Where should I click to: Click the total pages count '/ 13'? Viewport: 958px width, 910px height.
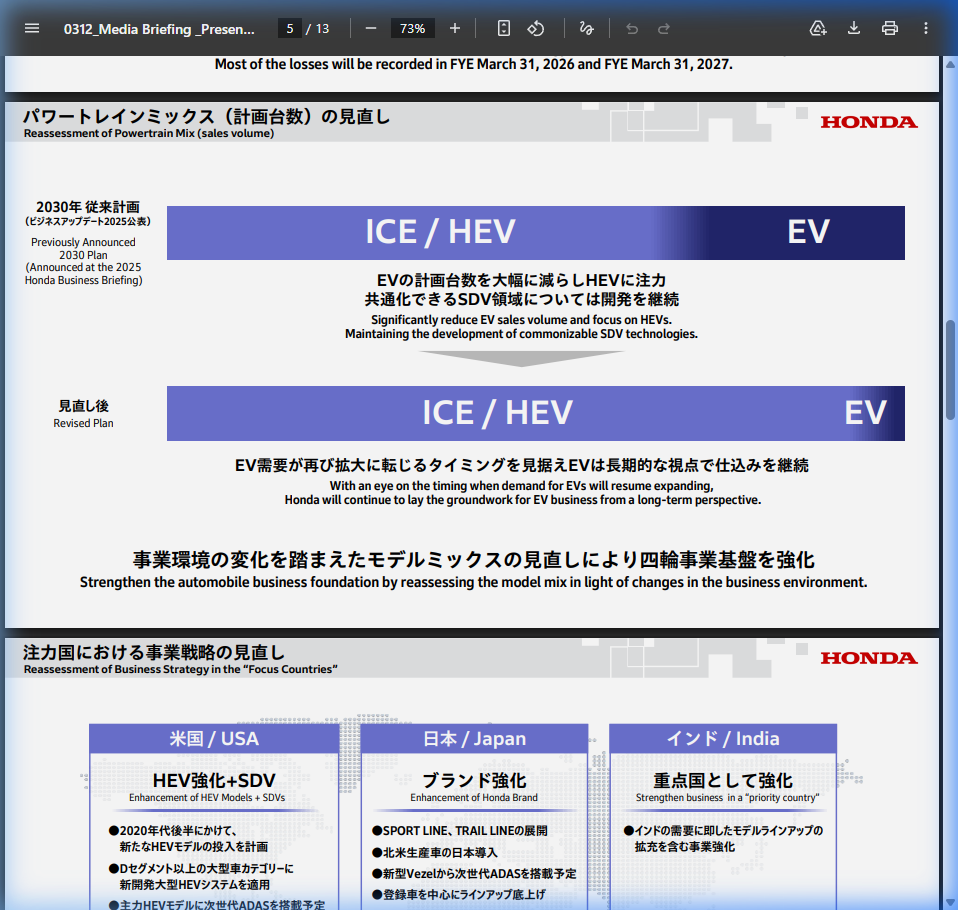[318, 29]
